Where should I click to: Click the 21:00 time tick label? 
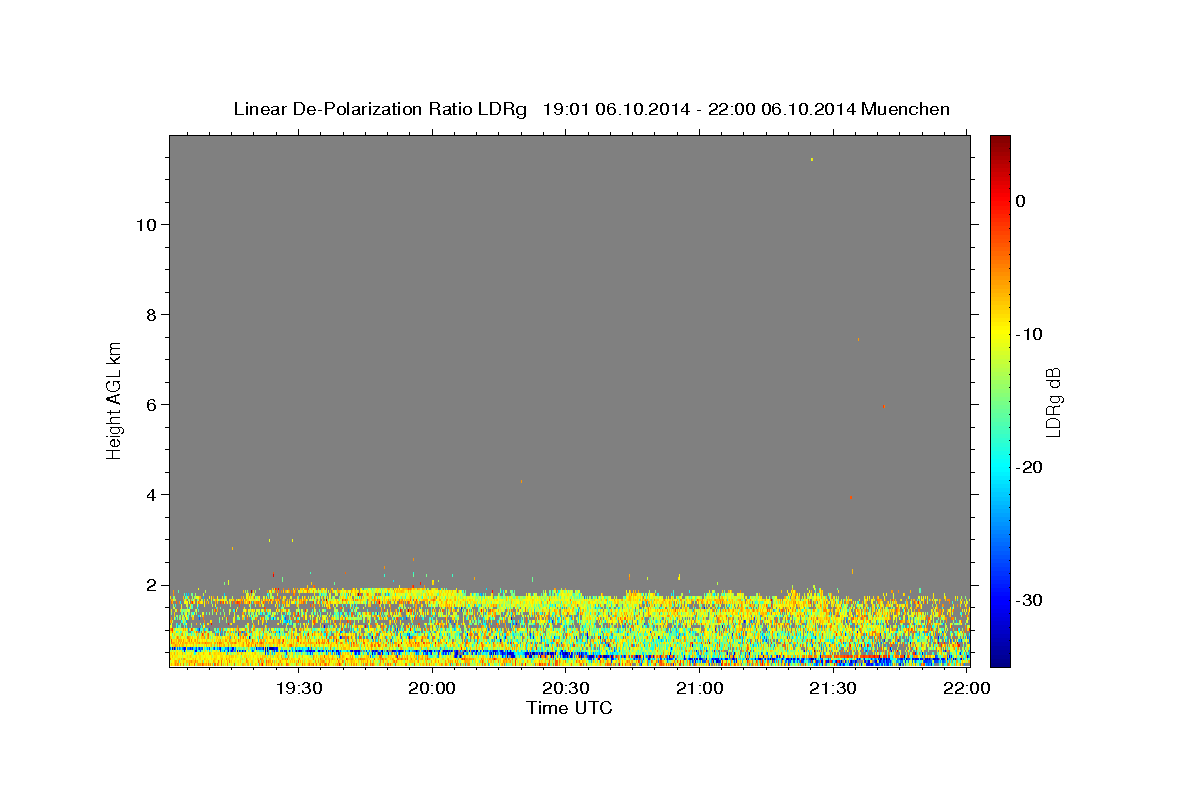pos(699,688)
